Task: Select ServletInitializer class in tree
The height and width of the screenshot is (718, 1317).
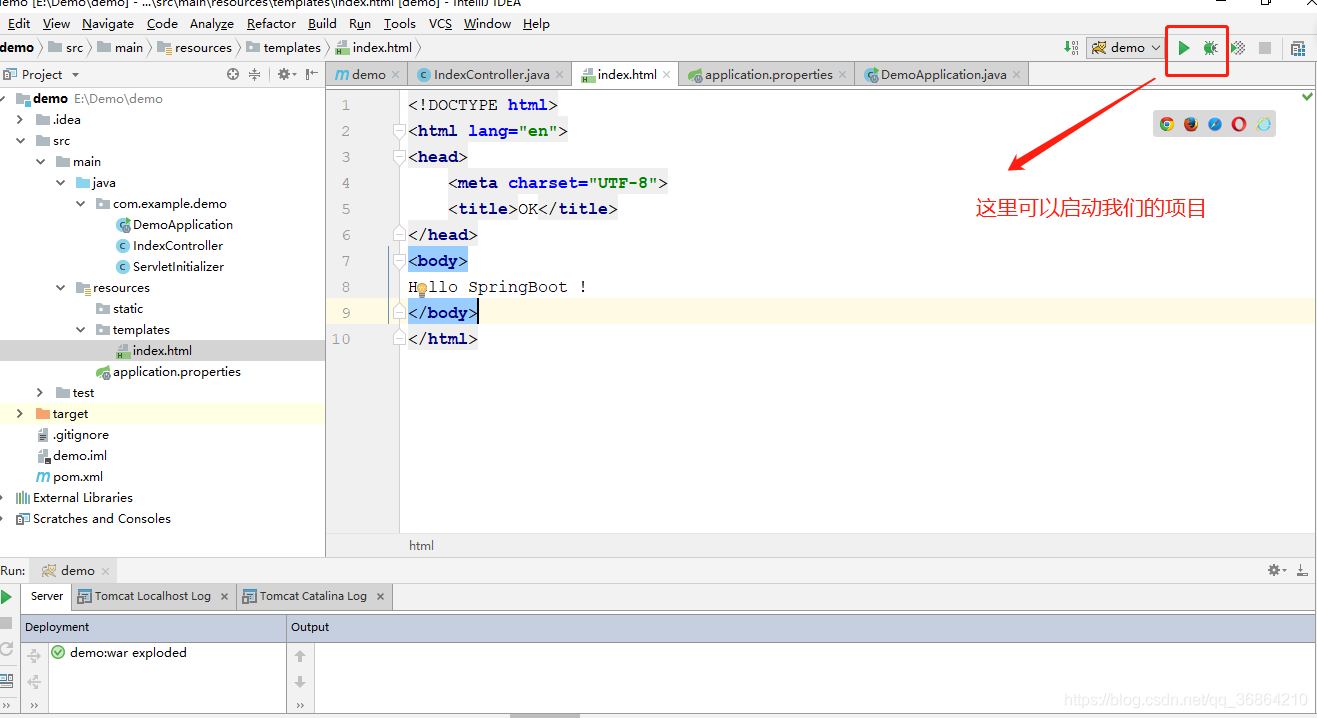Action: (178, 267)
